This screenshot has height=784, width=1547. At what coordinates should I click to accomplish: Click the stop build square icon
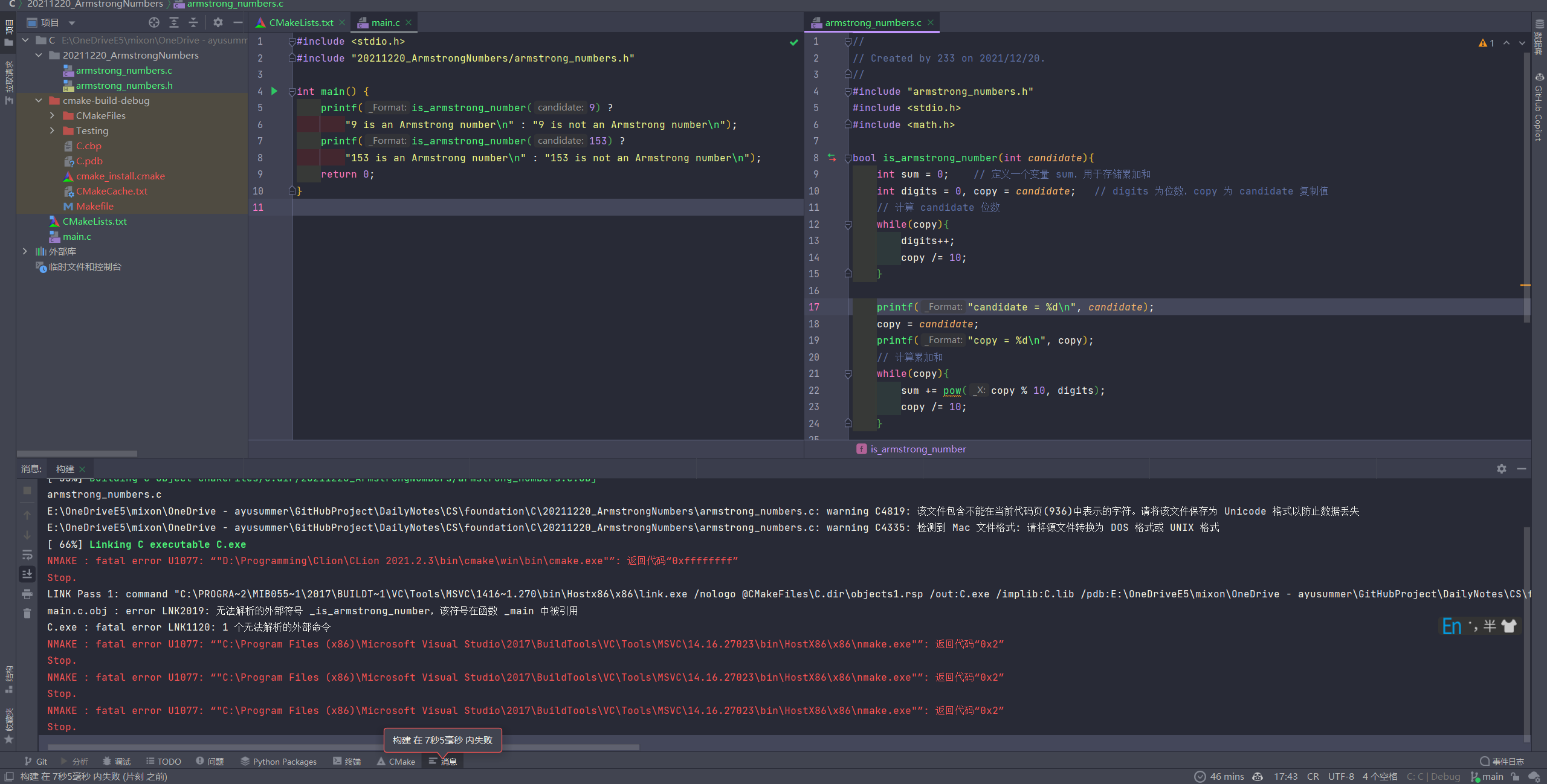click(x=27, y=490)
